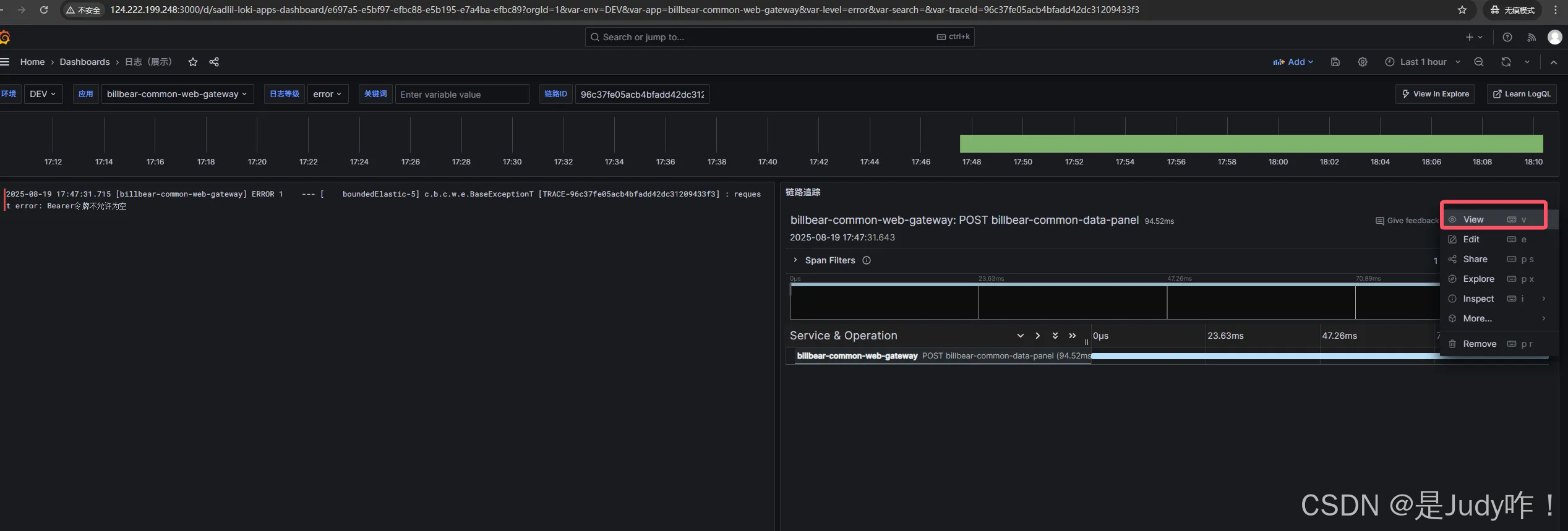Viewport: 1568px width, 531px height.
Task: Open the error log level dropdown
Action: [328, 94]
